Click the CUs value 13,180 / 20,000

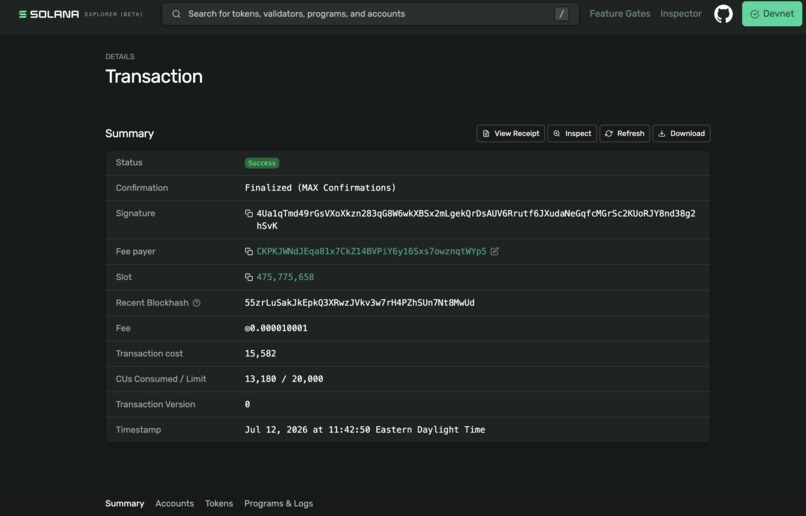(x=284, y=379)
